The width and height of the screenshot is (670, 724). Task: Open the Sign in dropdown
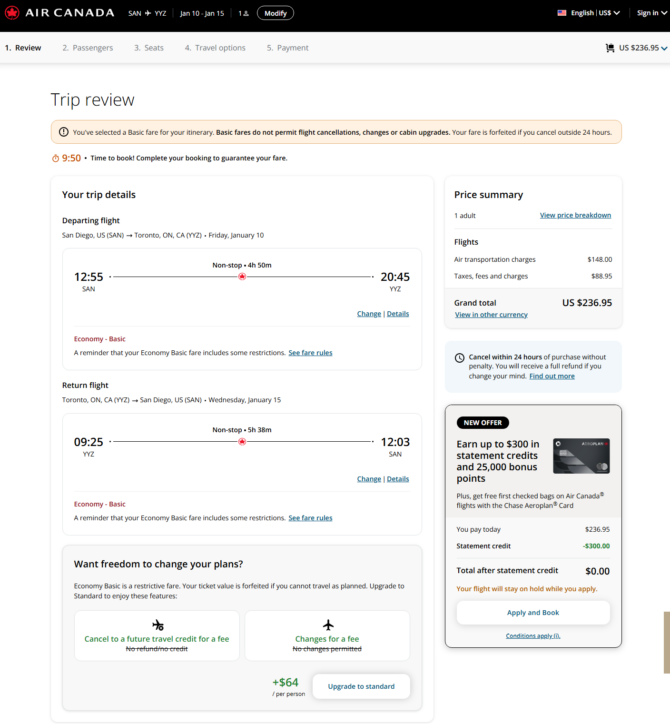(x=652, y=13)
